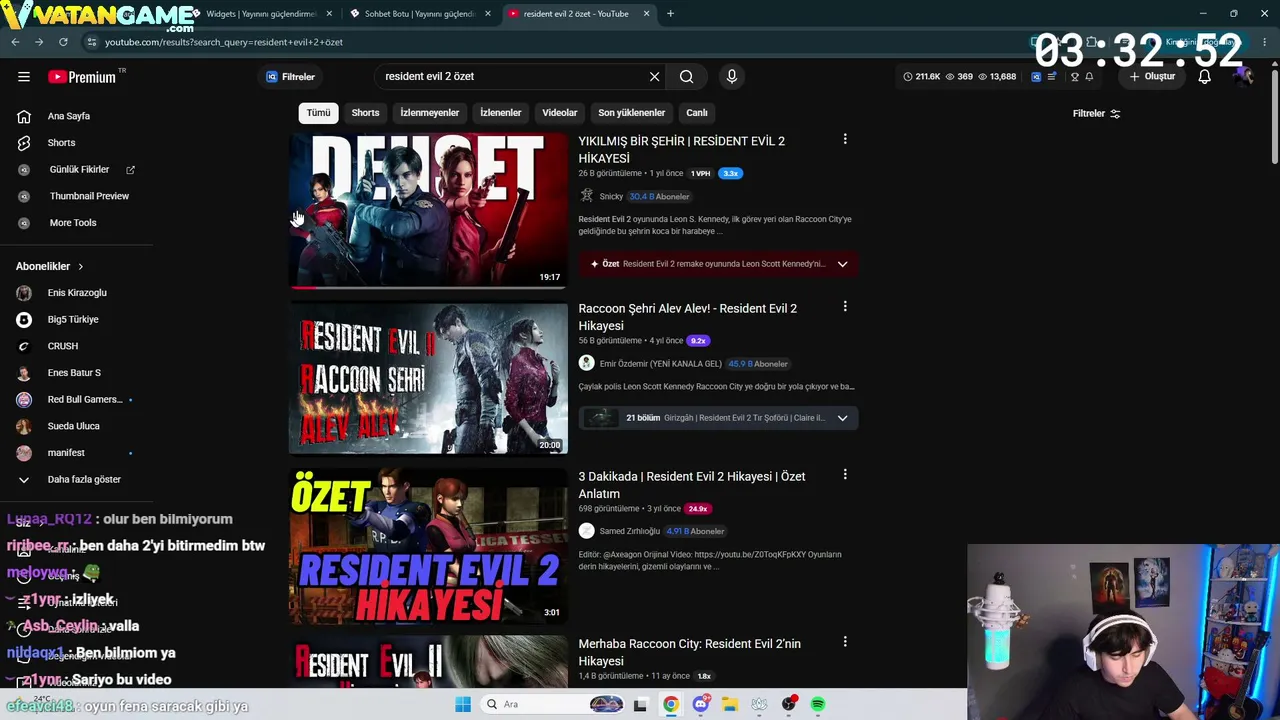Image resolution: width=1280 pixels, height=720 pixels.
Task: Open the vidIQ Filtreler button beside search
Action: click(x=291, y=77)
